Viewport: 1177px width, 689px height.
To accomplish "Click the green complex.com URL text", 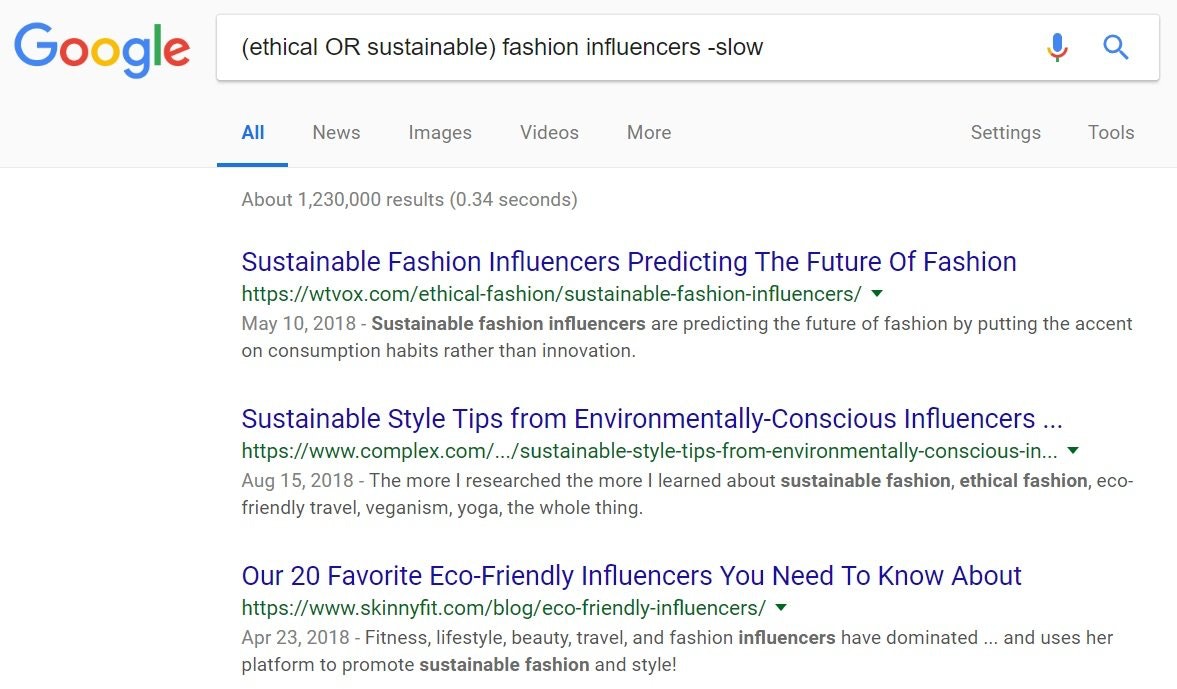I will tap(649, 451).
